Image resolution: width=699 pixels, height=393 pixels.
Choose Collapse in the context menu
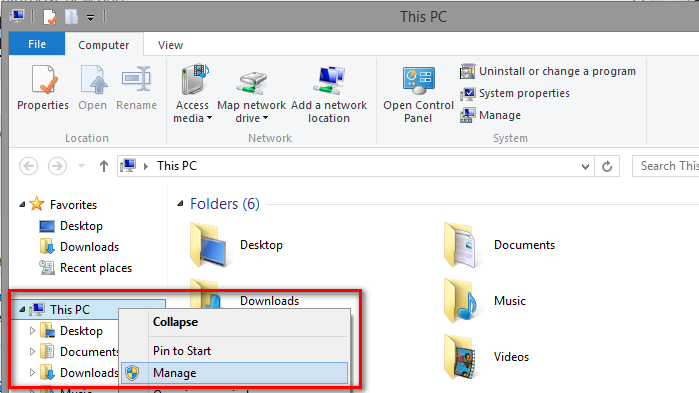pos(235,322)
